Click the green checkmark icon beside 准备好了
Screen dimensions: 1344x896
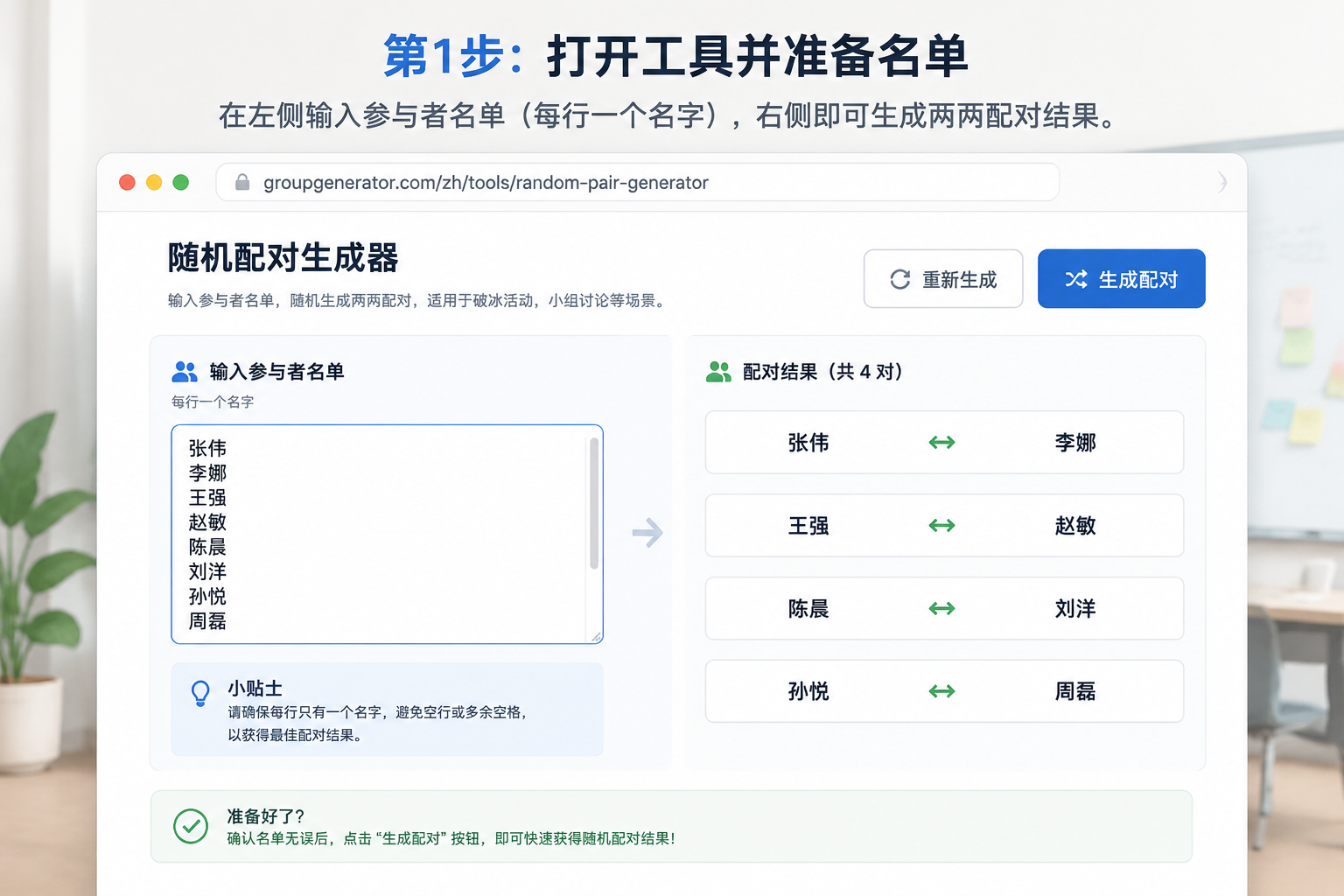191,826
